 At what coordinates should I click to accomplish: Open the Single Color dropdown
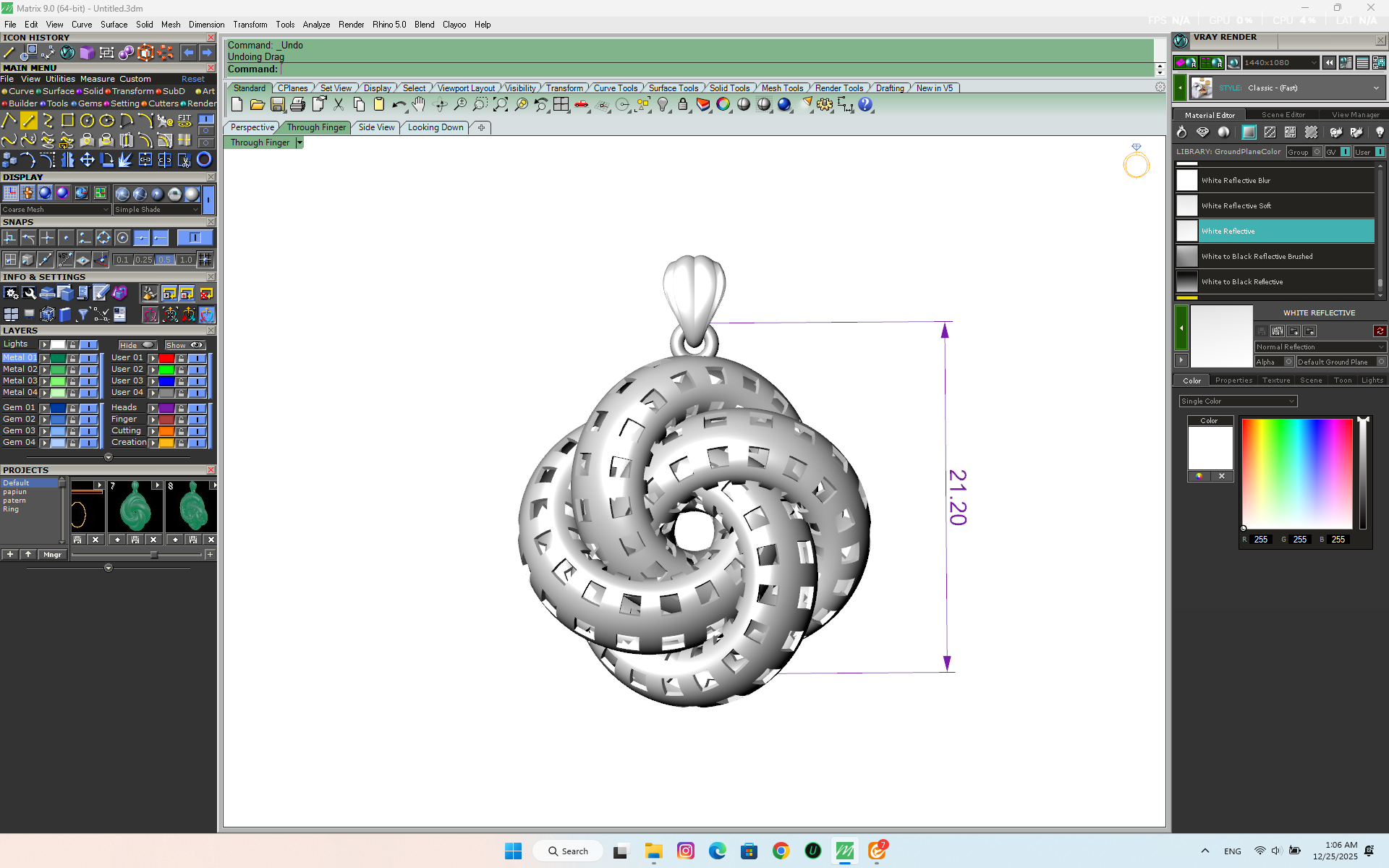point(1237,401)
